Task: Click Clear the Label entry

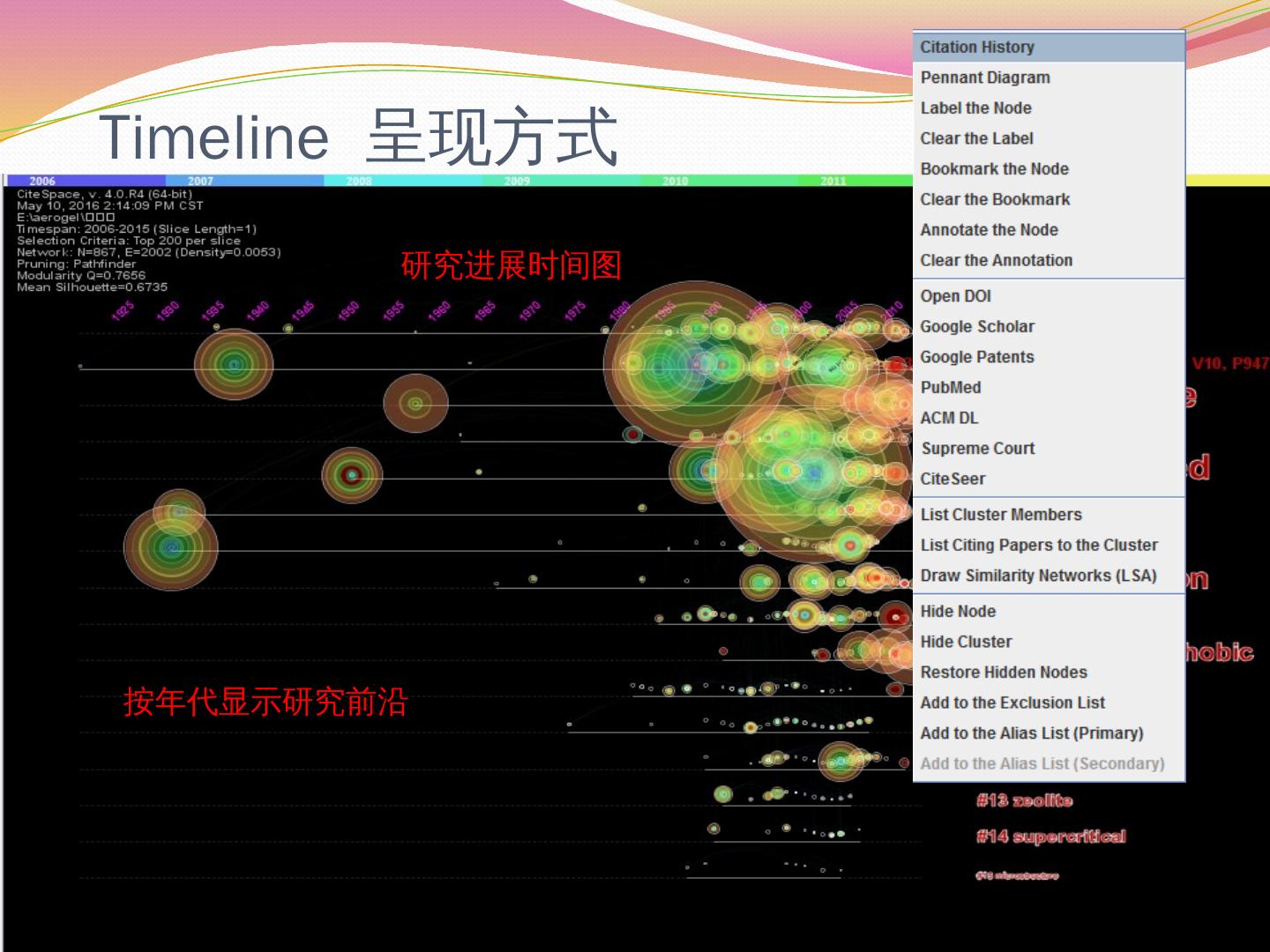Action: pos(976,138)
